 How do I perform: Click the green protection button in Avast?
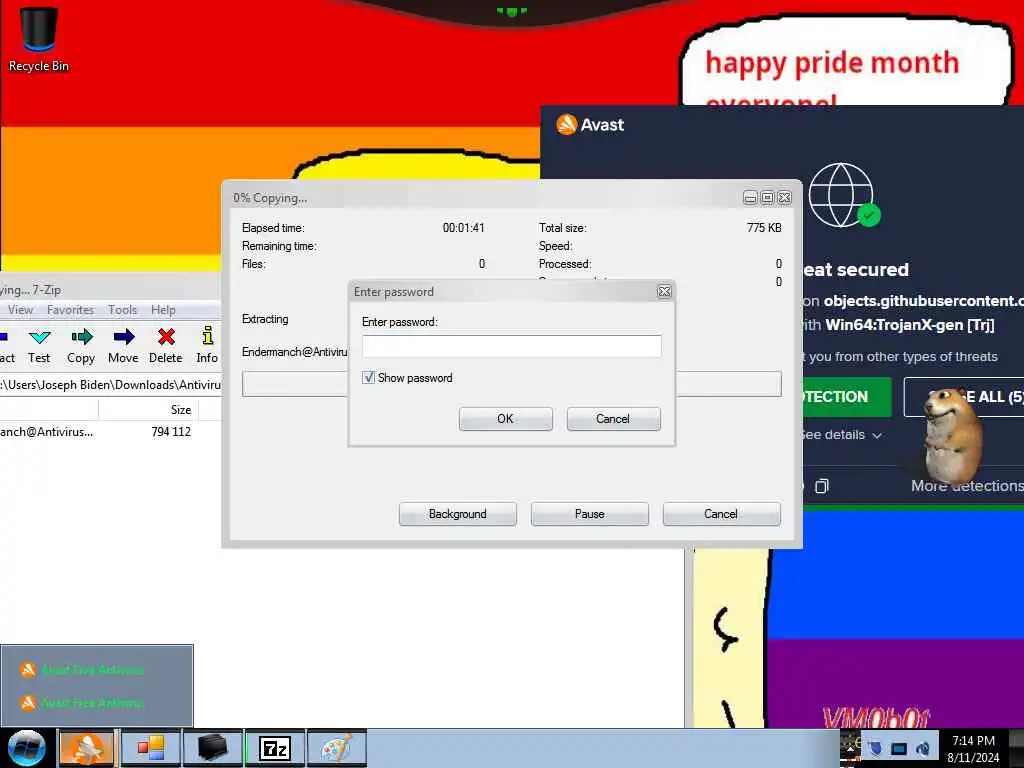coord(846,397)
